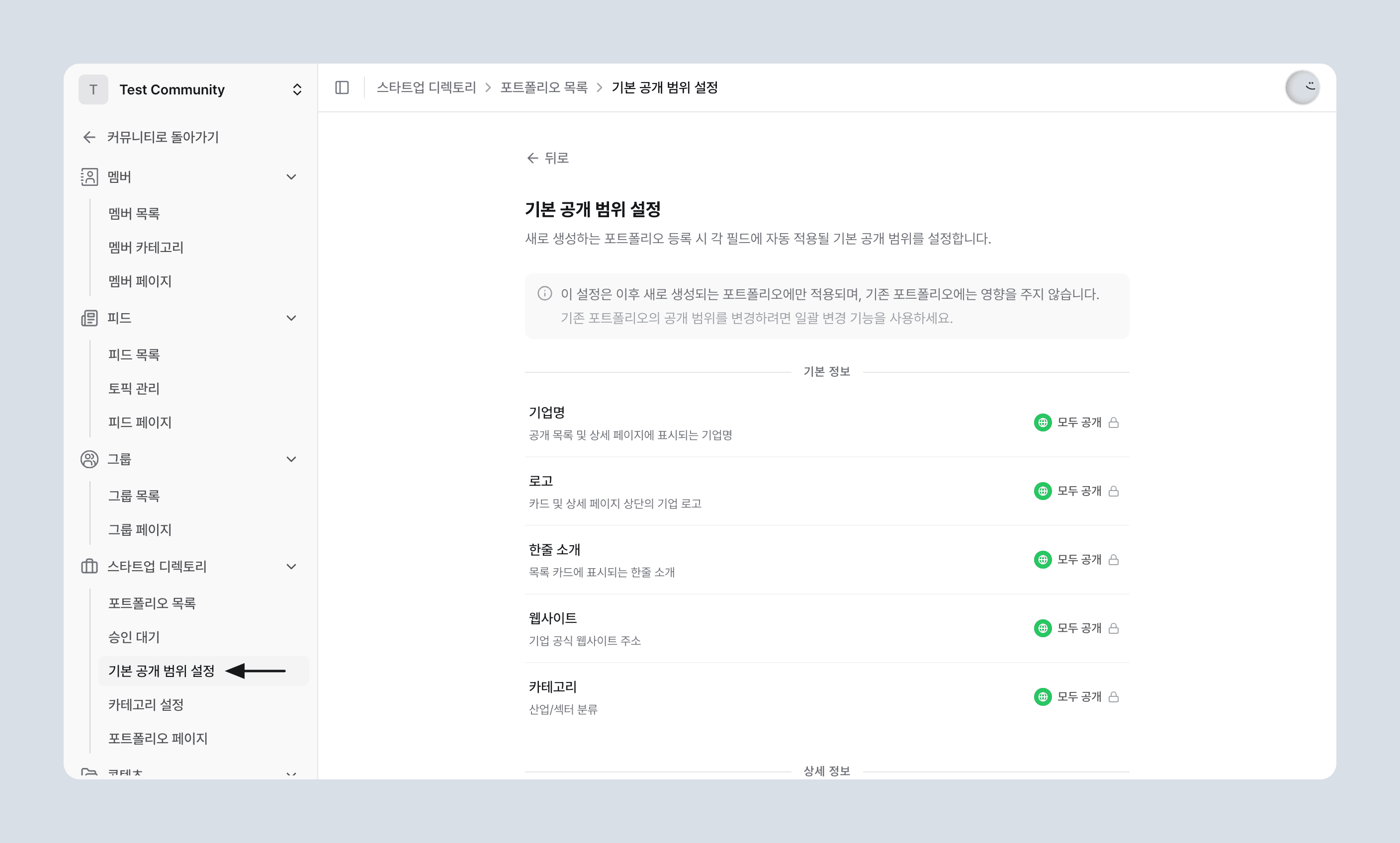Click the lock icon on 기업명 row

pyautogui.click(x=1114, y=422)
